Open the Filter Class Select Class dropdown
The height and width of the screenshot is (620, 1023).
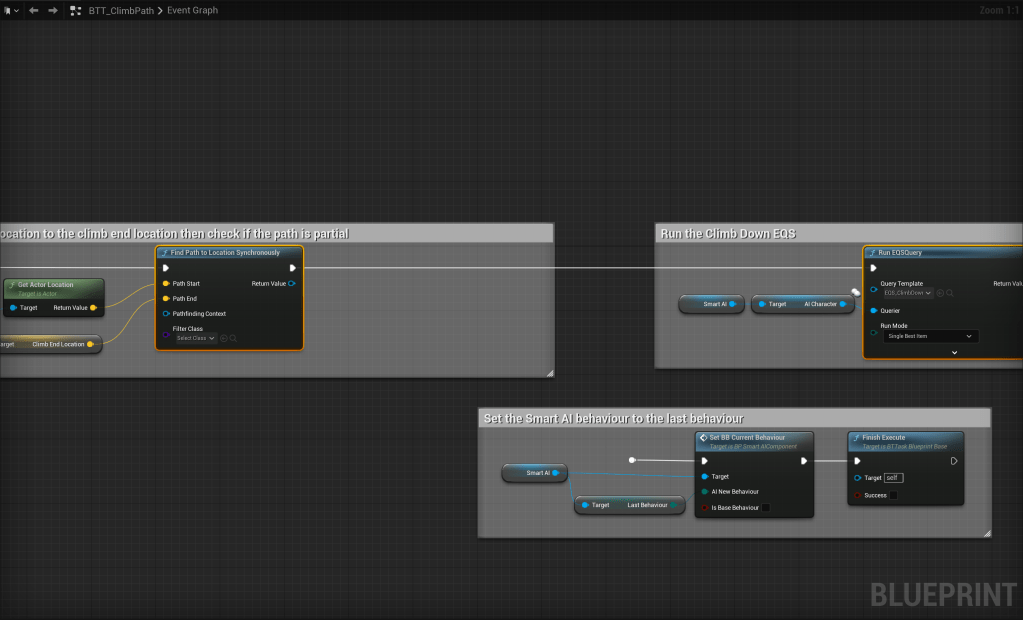click(x=196, y=338)
